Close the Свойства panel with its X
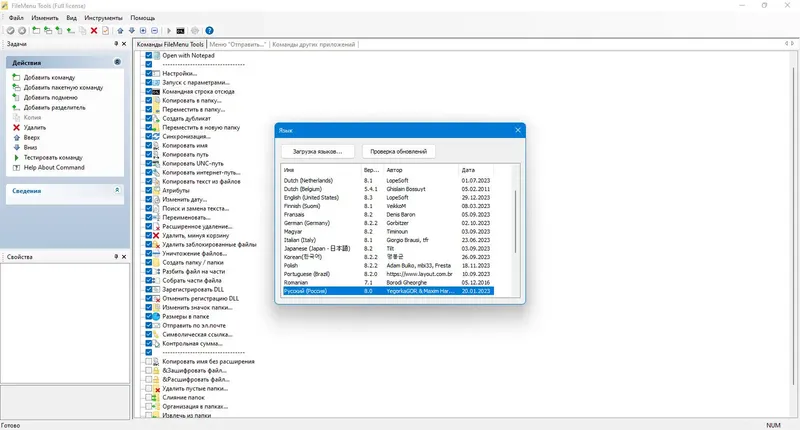Viewport: 800px width, 430px height. tap(124, 257)
